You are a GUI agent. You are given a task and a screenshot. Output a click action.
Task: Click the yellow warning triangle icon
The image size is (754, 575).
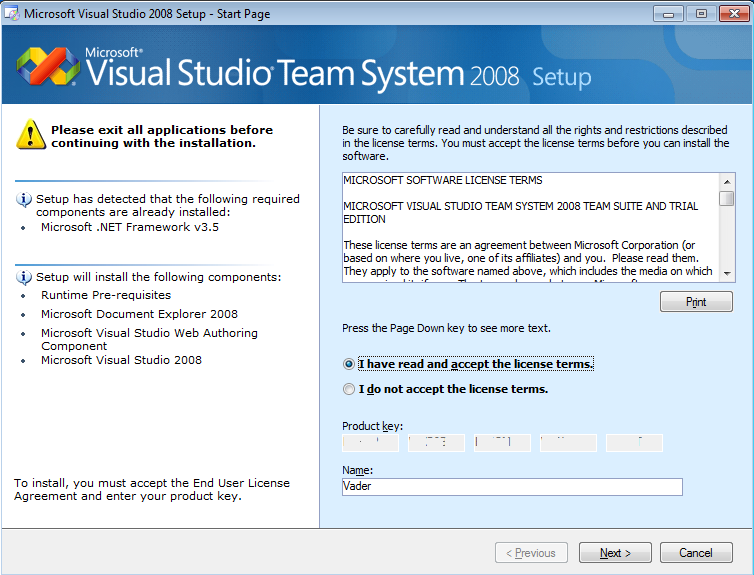[x=31, y=135]
